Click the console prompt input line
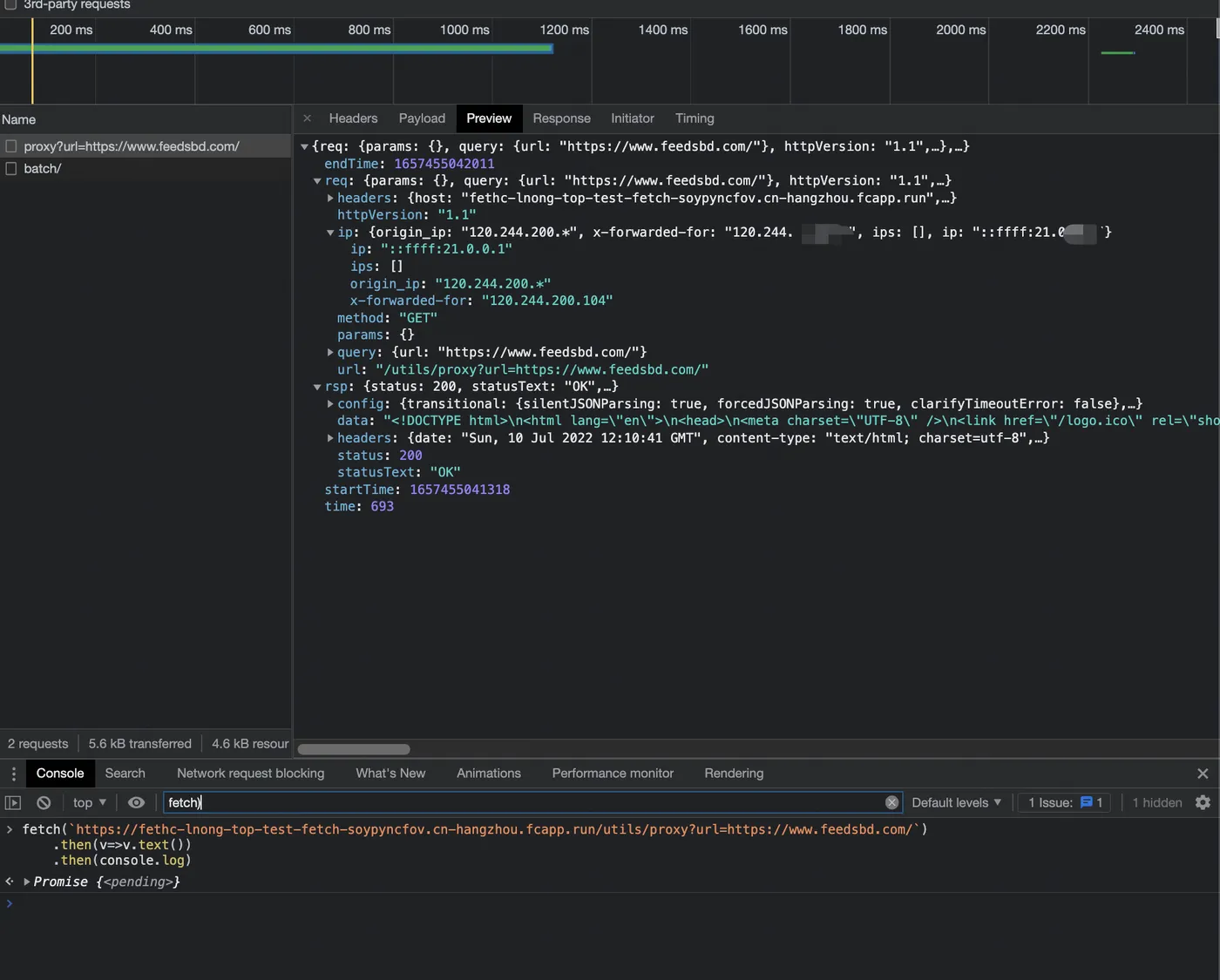The image size is (1220, 980). (x=610, y=904)
